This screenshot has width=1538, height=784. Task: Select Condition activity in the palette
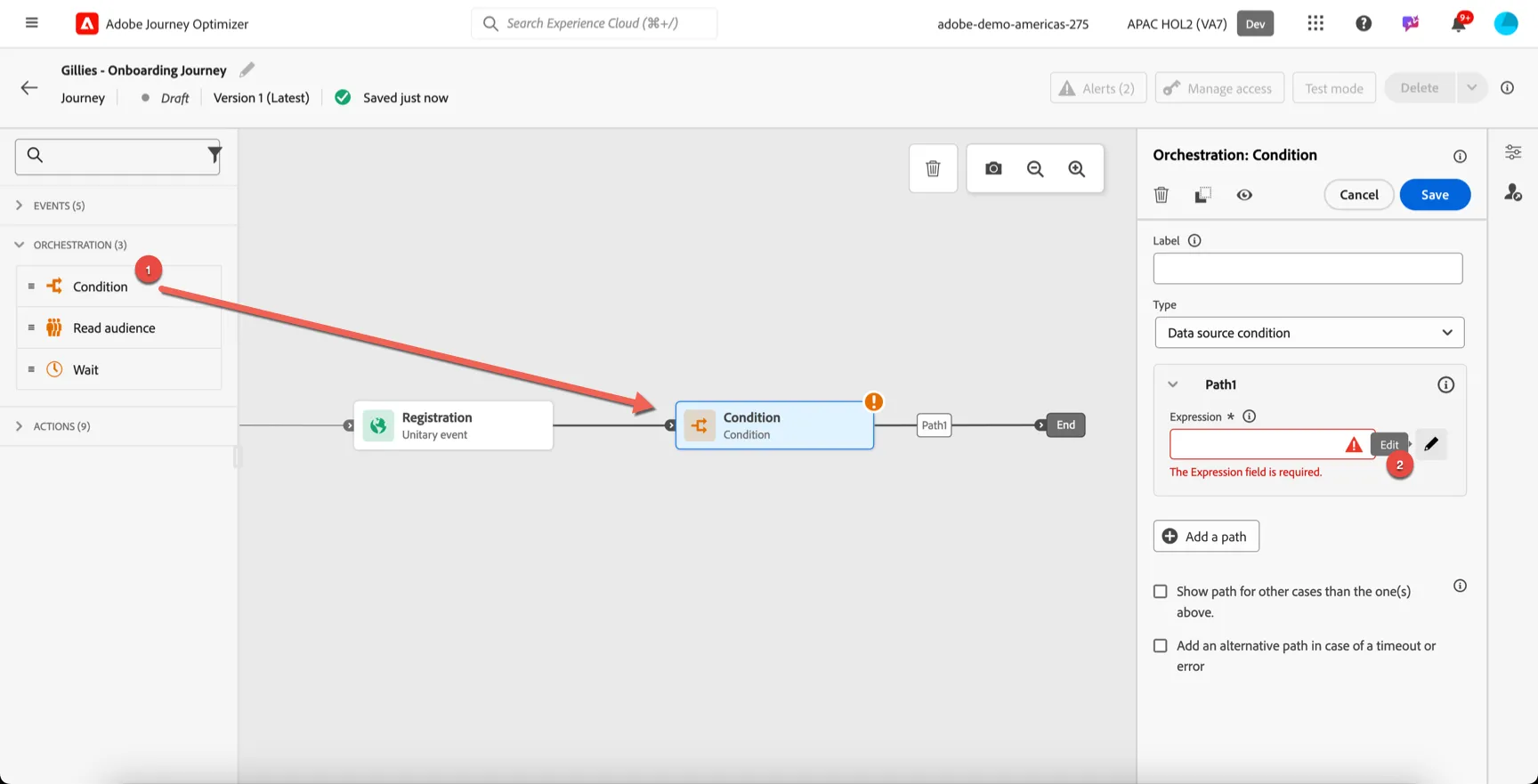click(119, 286)
